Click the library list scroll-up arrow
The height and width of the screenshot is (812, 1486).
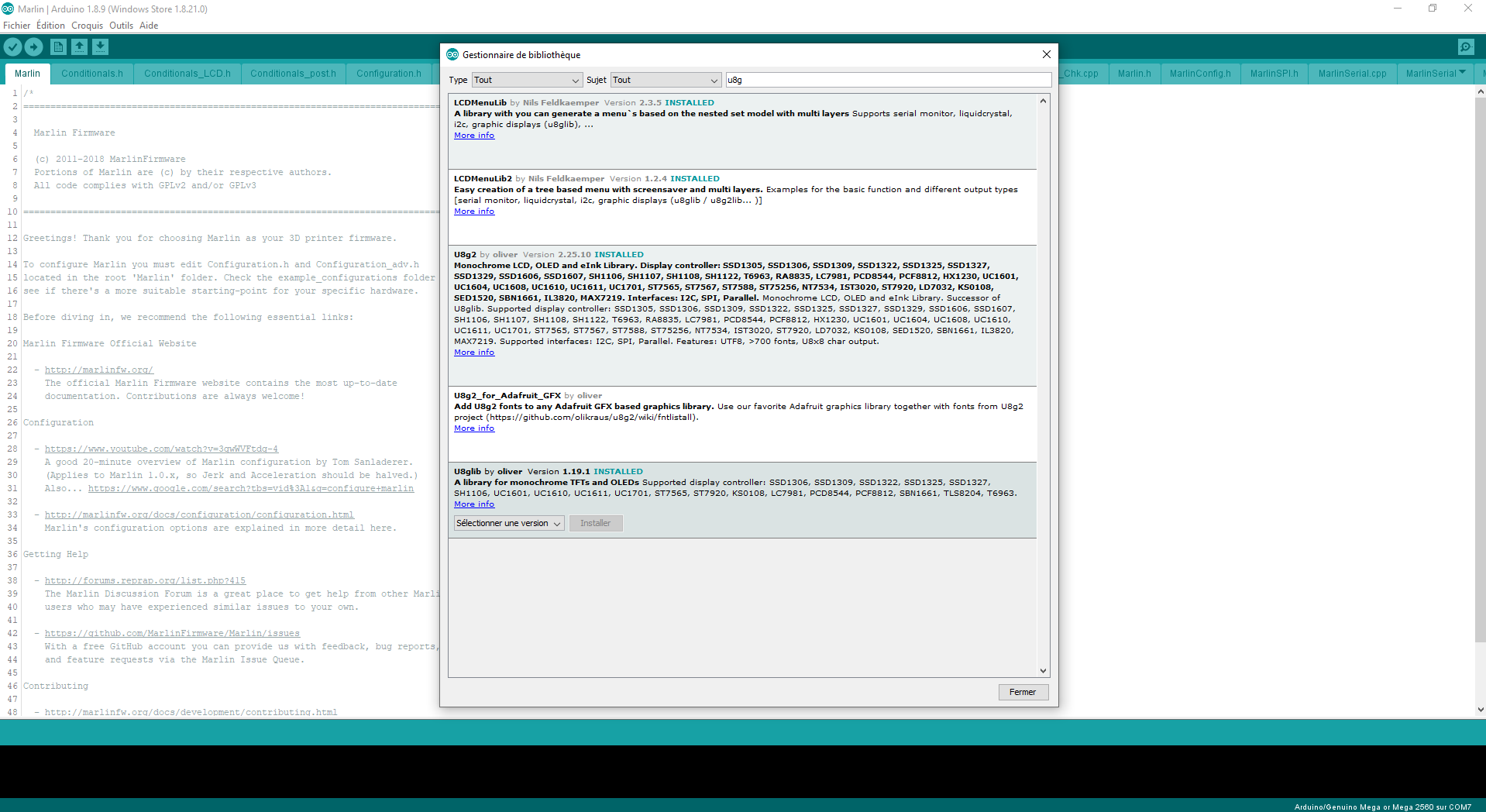(x=1043, y=101)
